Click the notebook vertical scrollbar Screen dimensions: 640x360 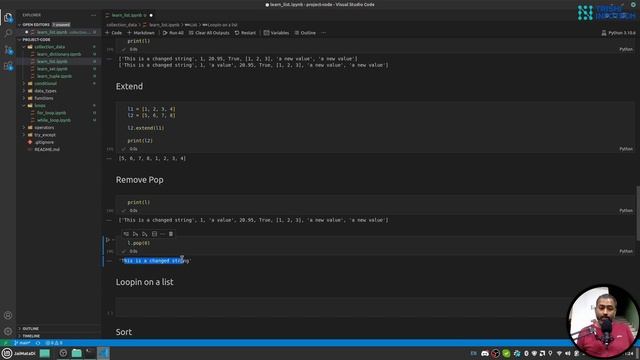point(638,213)
